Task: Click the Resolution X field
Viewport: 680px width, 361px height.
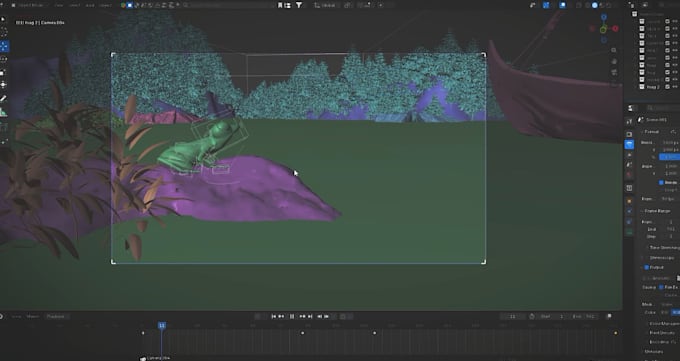Action: pyautogui.click(x=669, y=142)
